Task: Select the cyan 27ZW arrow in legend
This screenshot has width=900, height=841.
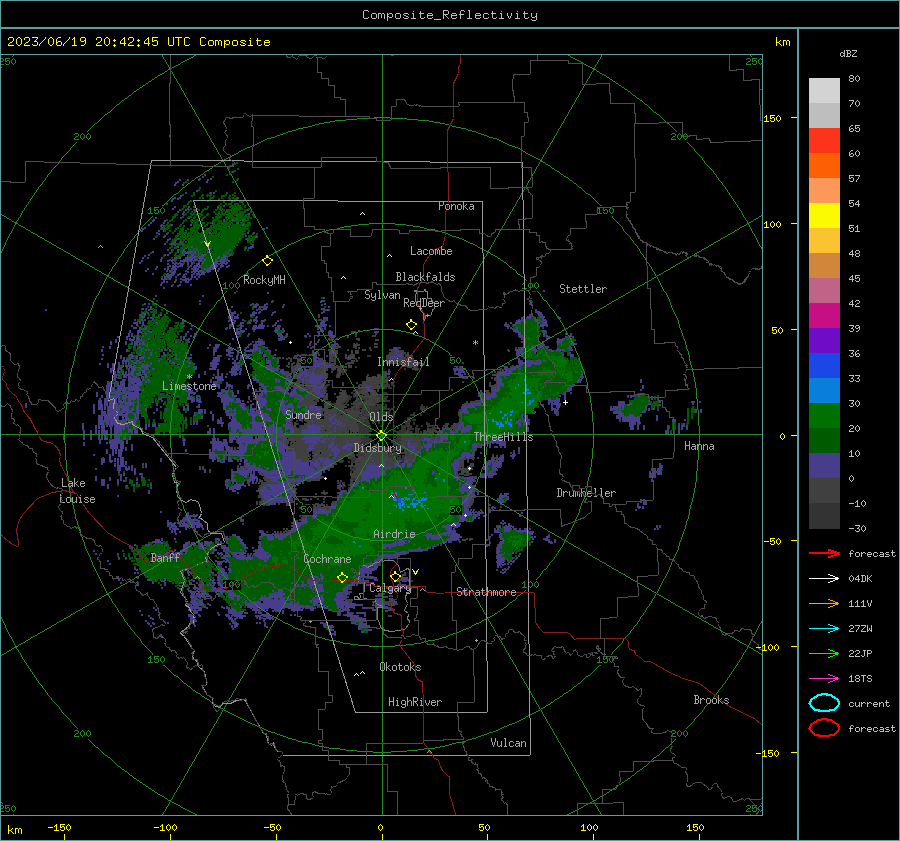Action: 824,629
